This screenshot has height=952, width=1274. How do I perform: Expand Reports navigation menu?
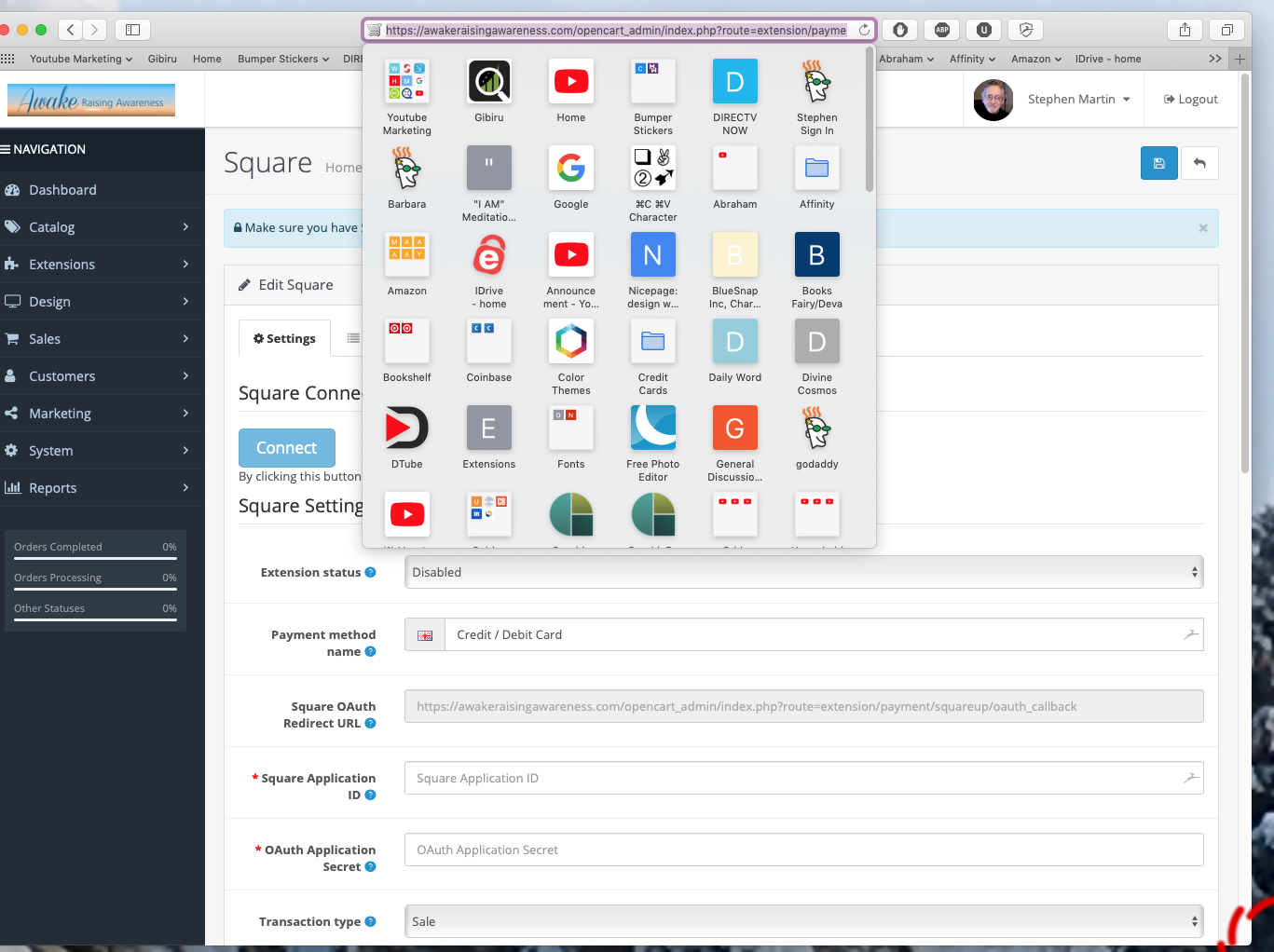pyautogui.click(x=103, y=488)
